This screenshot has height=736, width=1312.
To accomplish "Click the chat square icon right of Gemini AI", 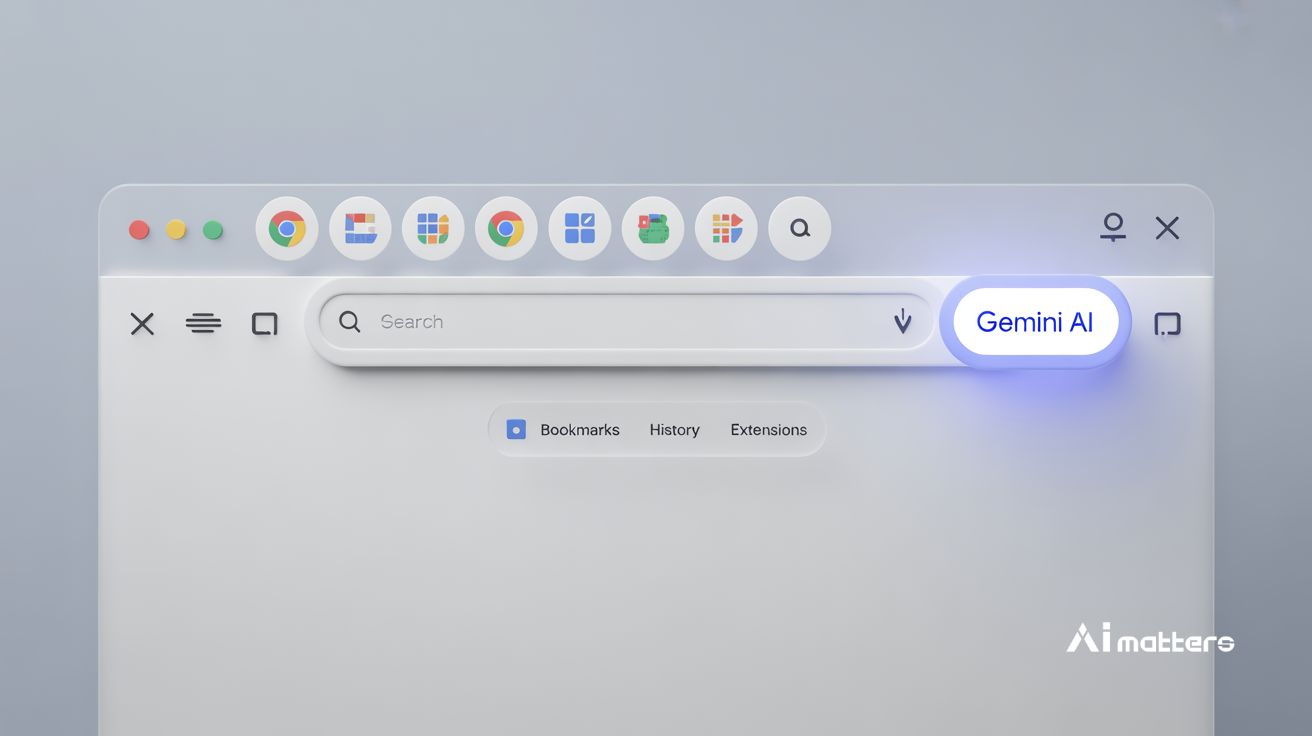I will [1167, 324].
